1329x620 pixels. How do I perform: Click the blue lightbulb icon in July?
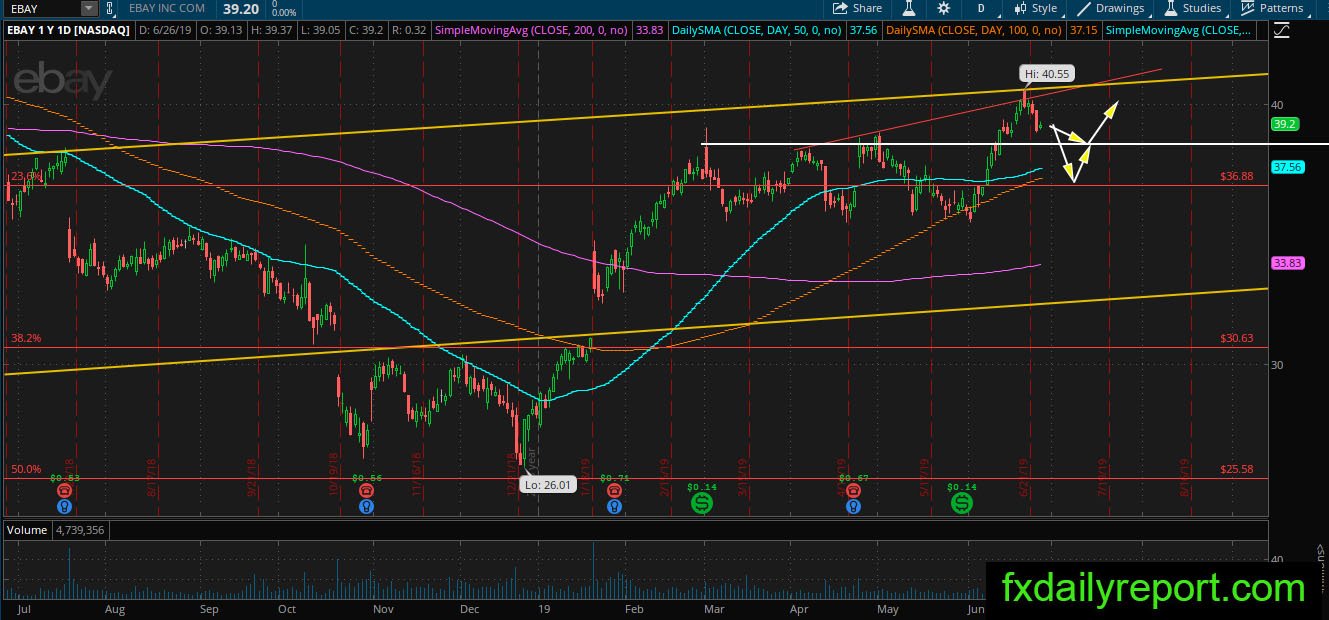[65, 507]
